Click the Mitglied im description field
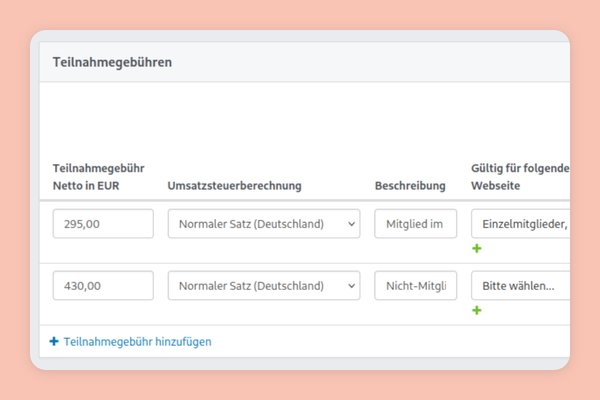This screenshot has height=400, width=600. (x=415, y=224)
